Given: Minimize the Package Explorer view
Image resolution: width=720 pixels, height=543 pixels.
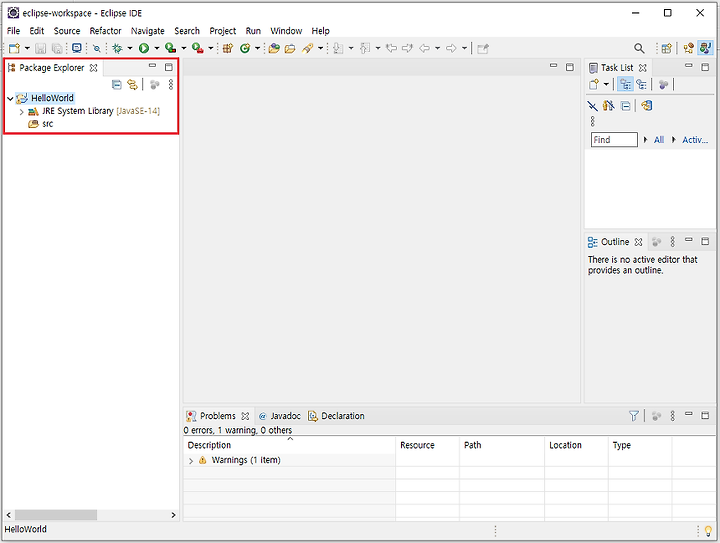Looking at the screenshot, I should pos(152,67).
